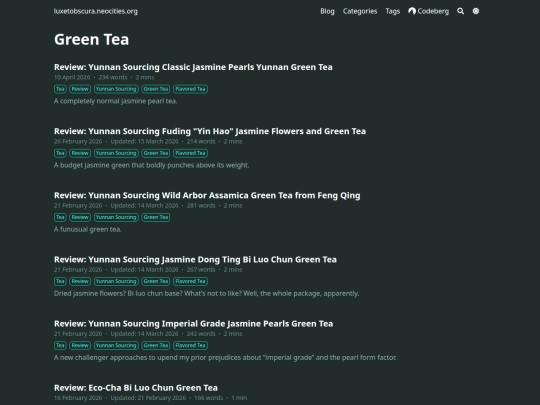Screen dimensions: 540x405
Task: Click Flavored Tea tag under Fuding Yin Hao
Action: click(190, 153)
